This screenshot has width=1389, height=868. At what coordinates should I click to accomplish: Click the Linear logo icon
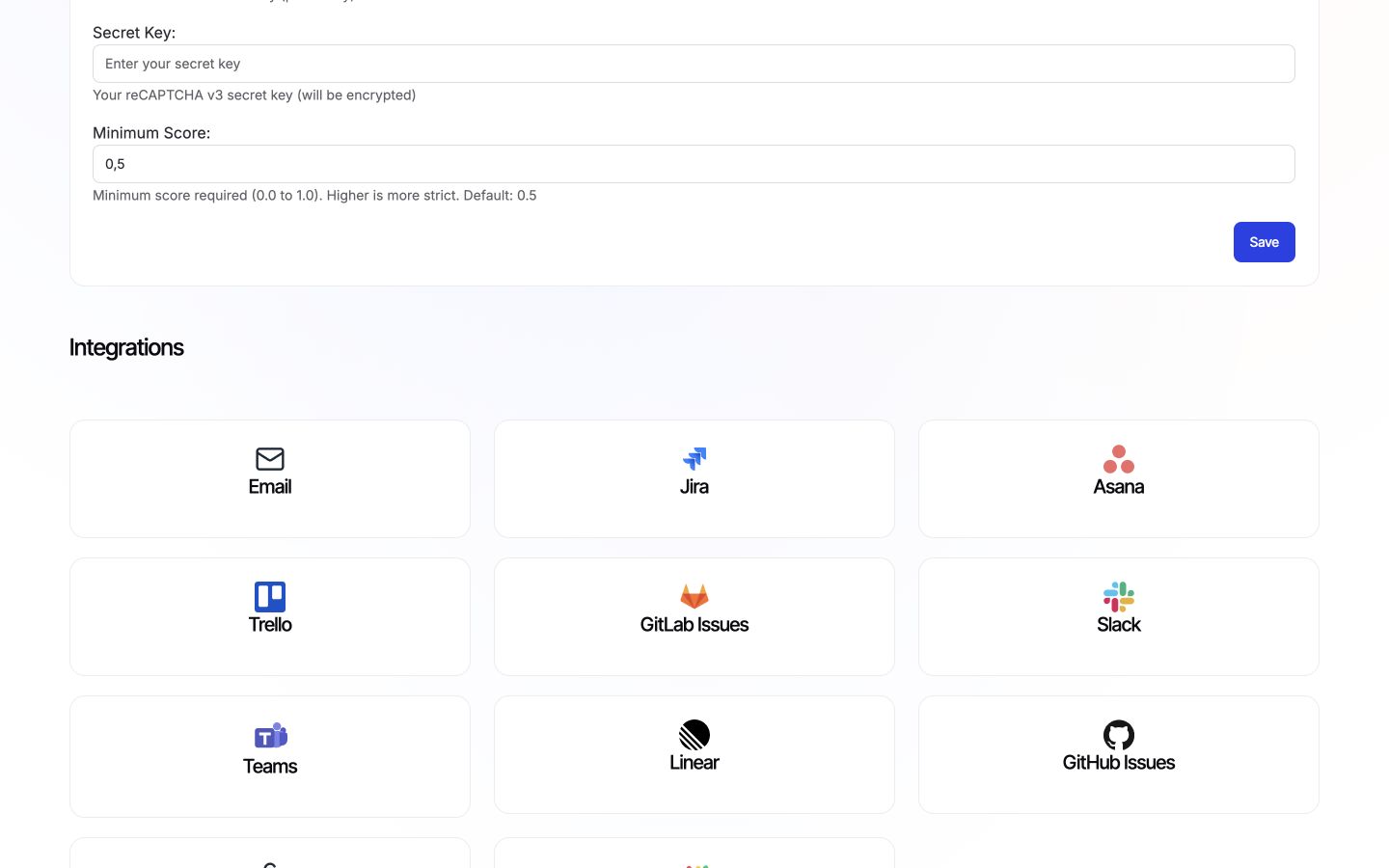(694, 735)
